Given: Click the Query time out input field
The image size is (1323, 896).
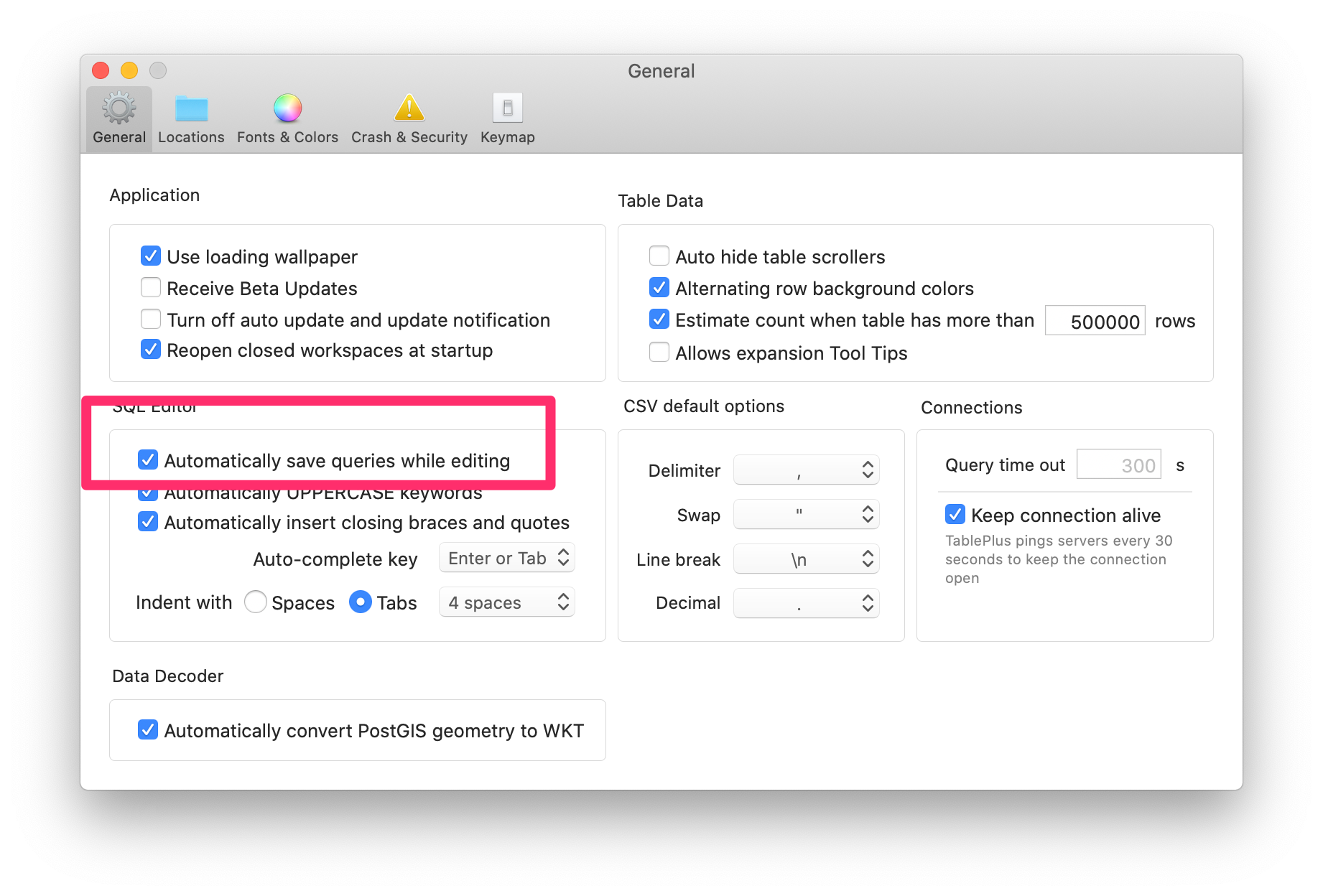Looking at the screenshot, I should tap(1118, 465).
